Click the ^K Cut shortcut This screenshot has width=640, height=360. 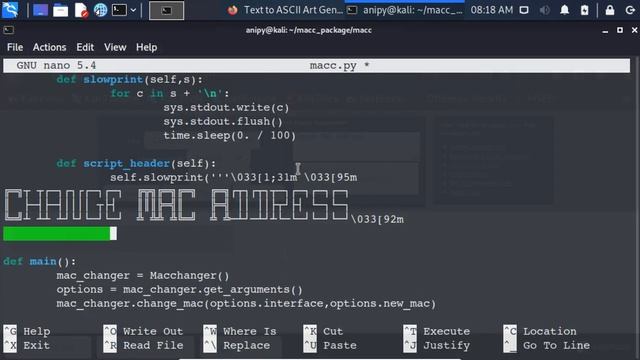pyautogui.click(x=324, y=331)
